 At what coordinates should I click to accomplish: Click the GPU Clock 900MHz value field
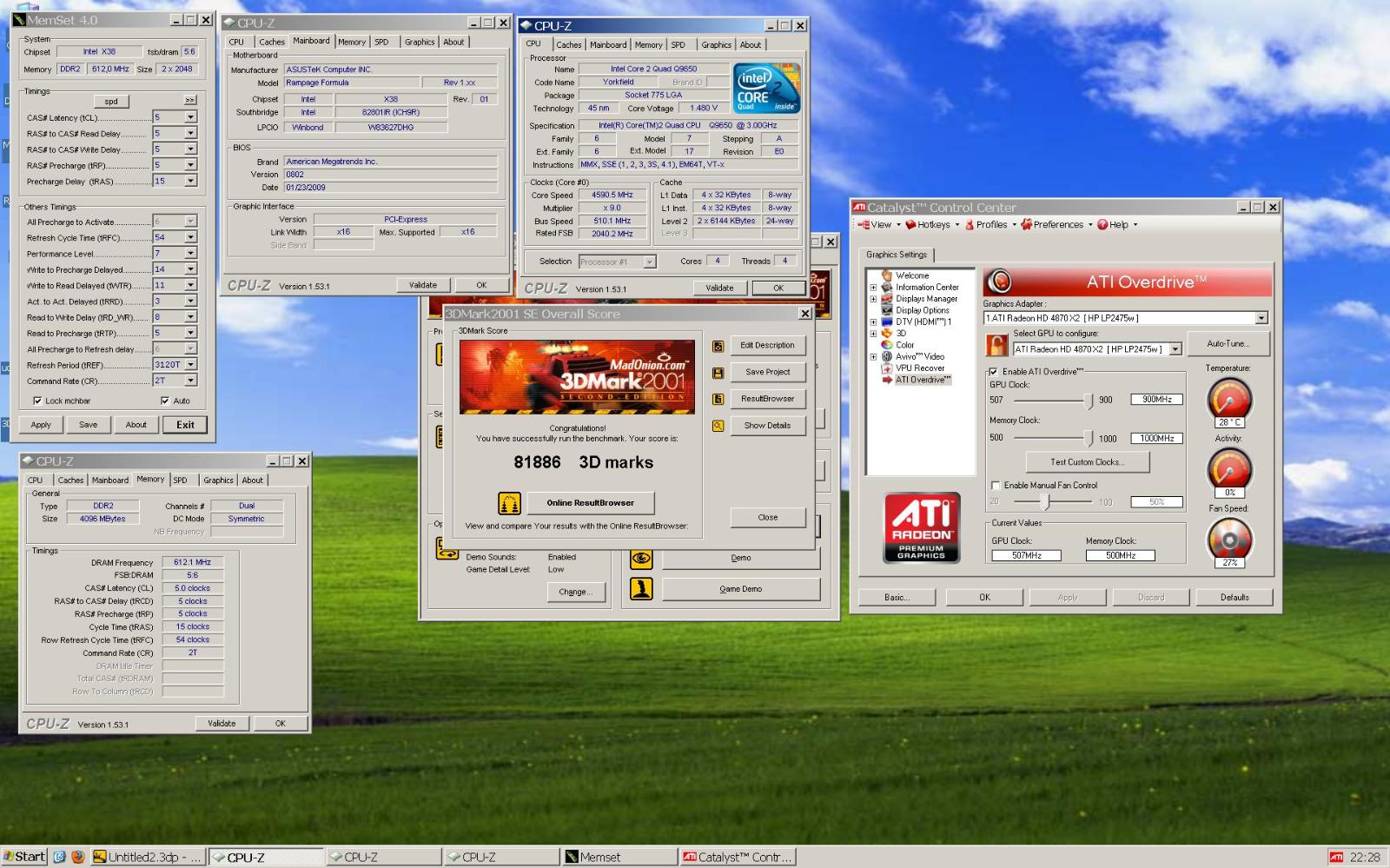pyautogui.click(x=1156, y=400)
